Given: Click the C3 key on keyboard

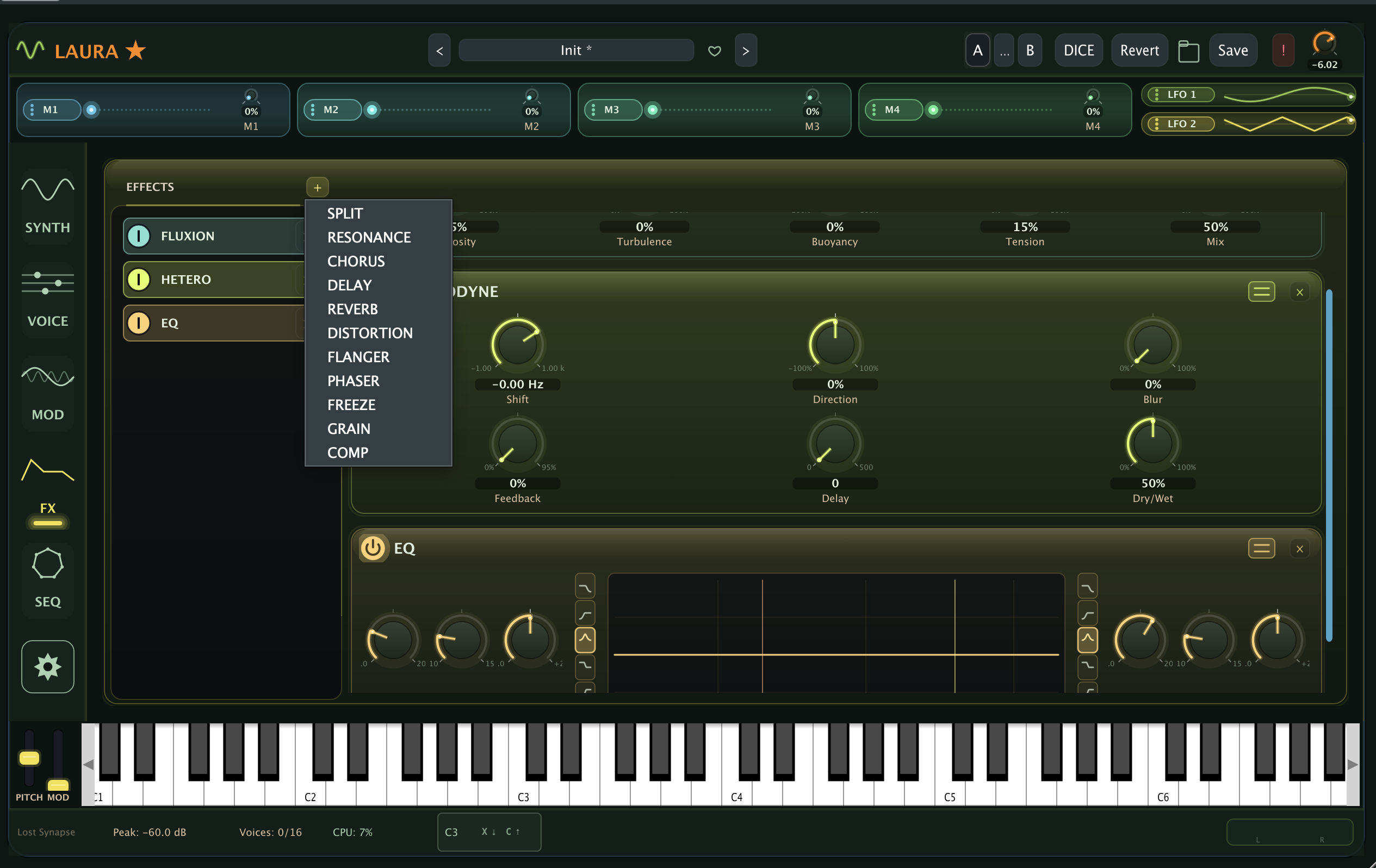Looking at the screenshot, I should tap(523, 794).
